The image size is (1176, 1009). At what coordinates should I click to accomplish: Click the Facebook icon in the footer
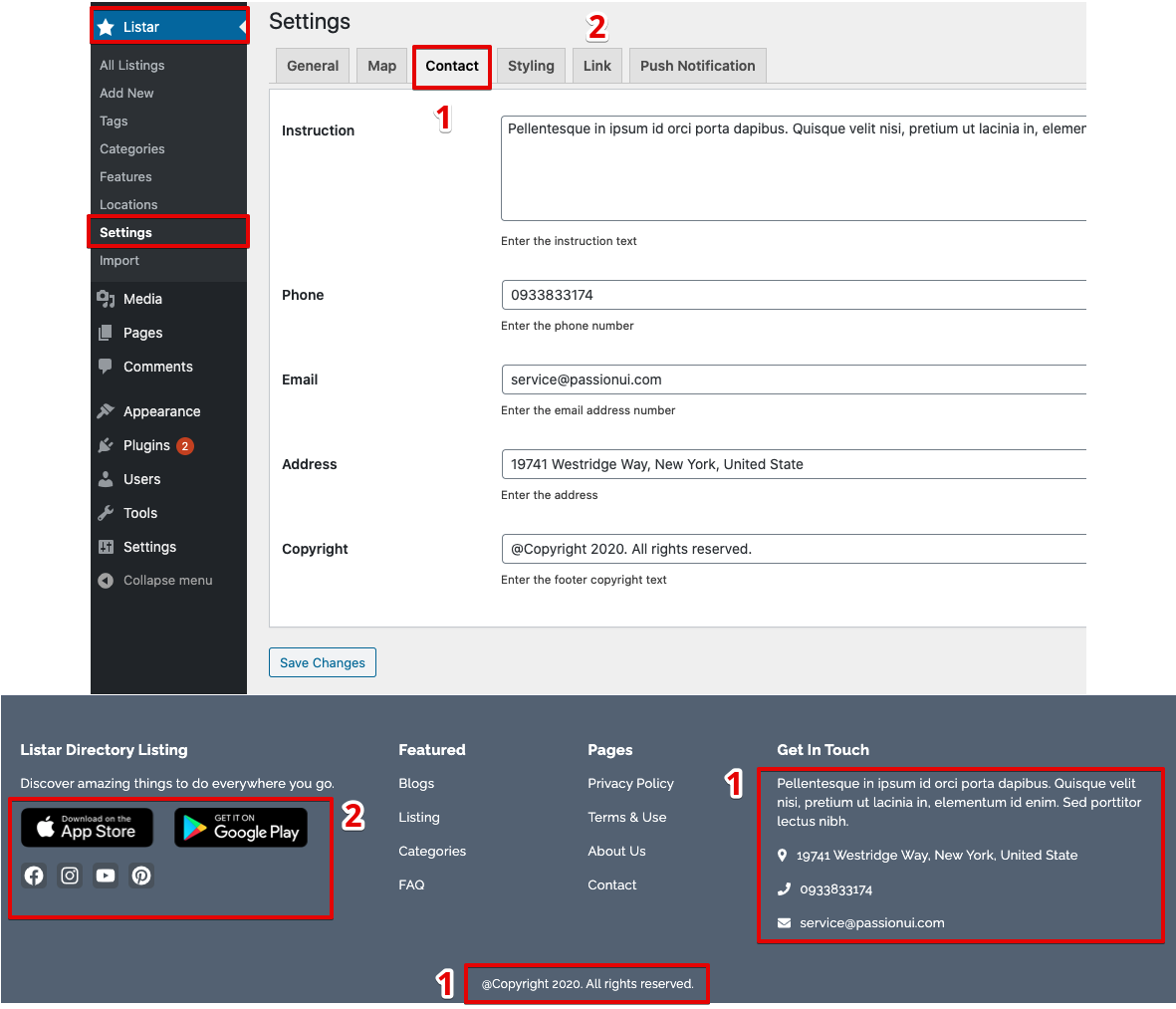click(x=33, y=876)
